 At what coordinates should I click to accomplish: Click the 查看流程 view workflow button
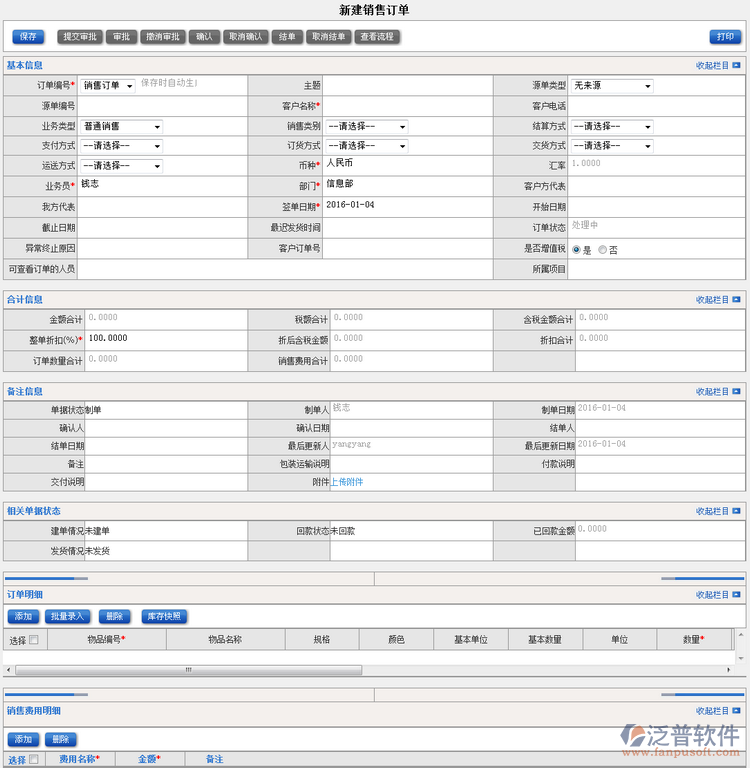point(377,37)
